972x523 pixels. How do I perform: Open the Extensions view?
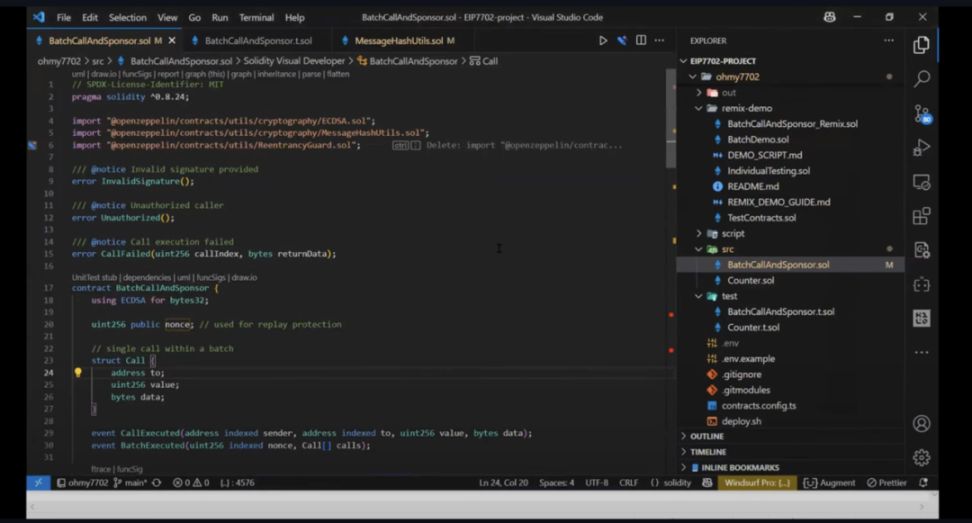click(921, 216)
